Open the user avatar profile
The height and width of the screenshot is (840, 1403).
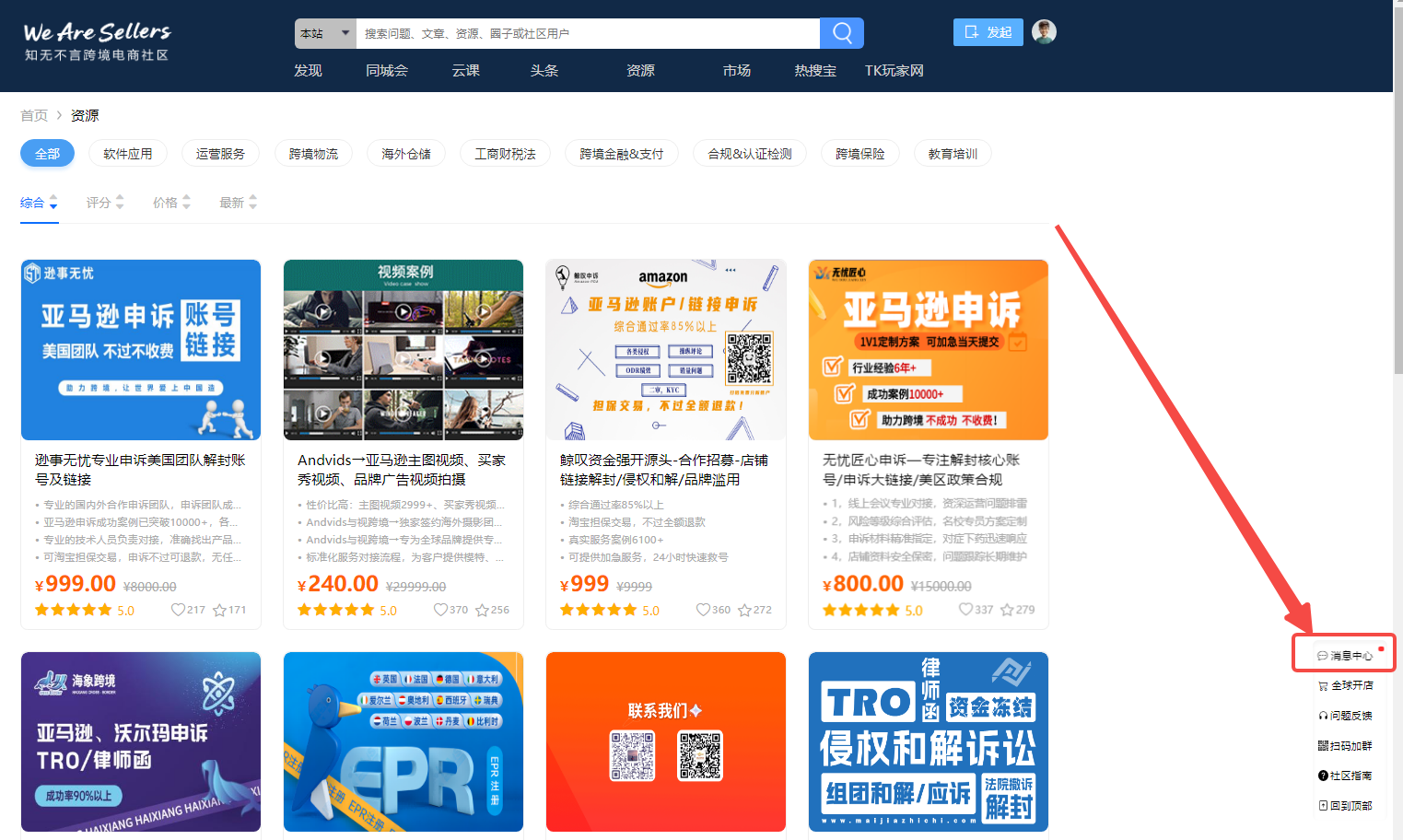coord(1044,32)
